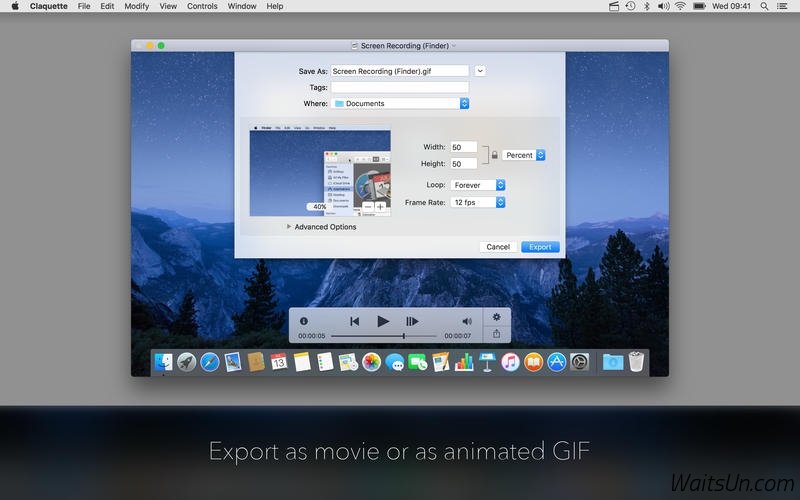Open the Frame Rate dropdown showing 12 fps
The height and width of the screenshot is (500, 800).
(x=478, y=202)
